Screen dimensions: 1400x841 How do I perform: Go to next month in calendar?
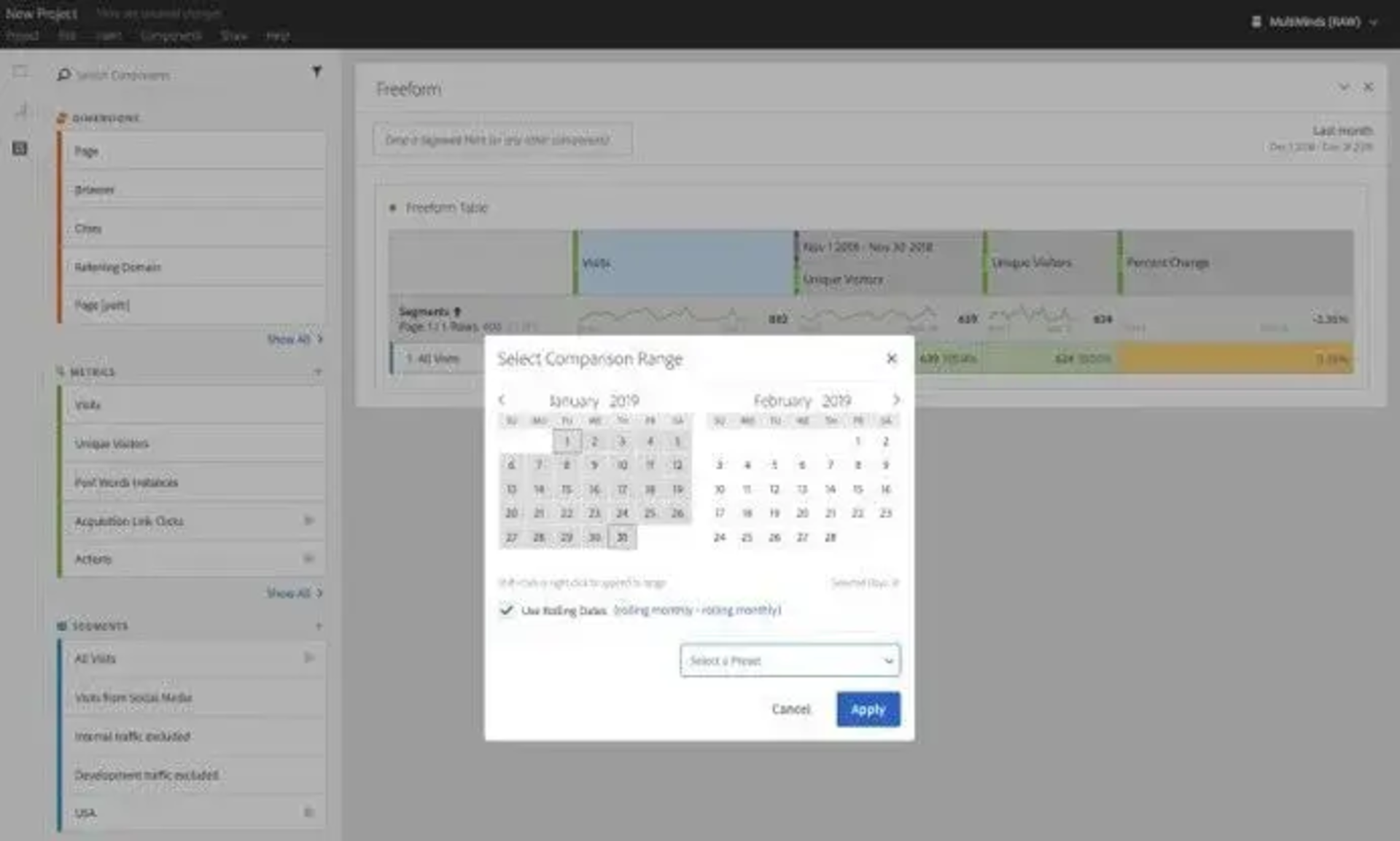pyautogui.click(x=896, y=399)
